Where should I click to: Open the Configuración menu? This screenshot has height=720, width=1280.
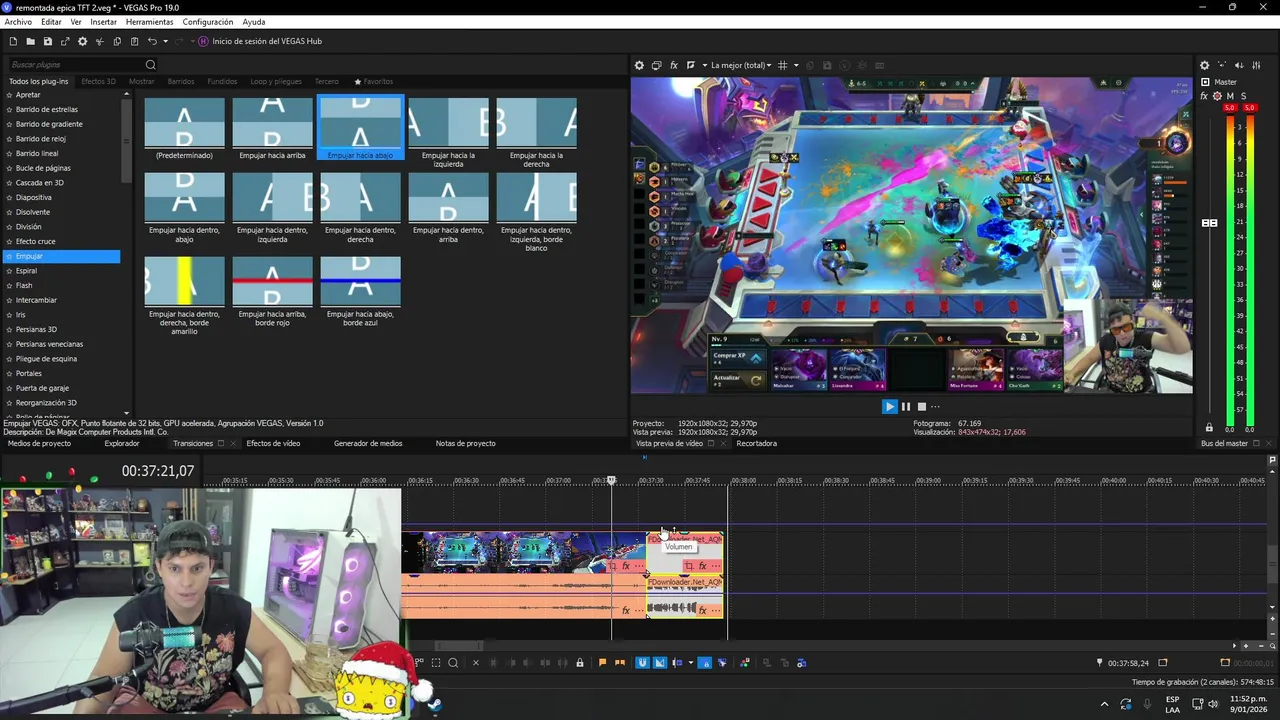click(x=208, y=22)
